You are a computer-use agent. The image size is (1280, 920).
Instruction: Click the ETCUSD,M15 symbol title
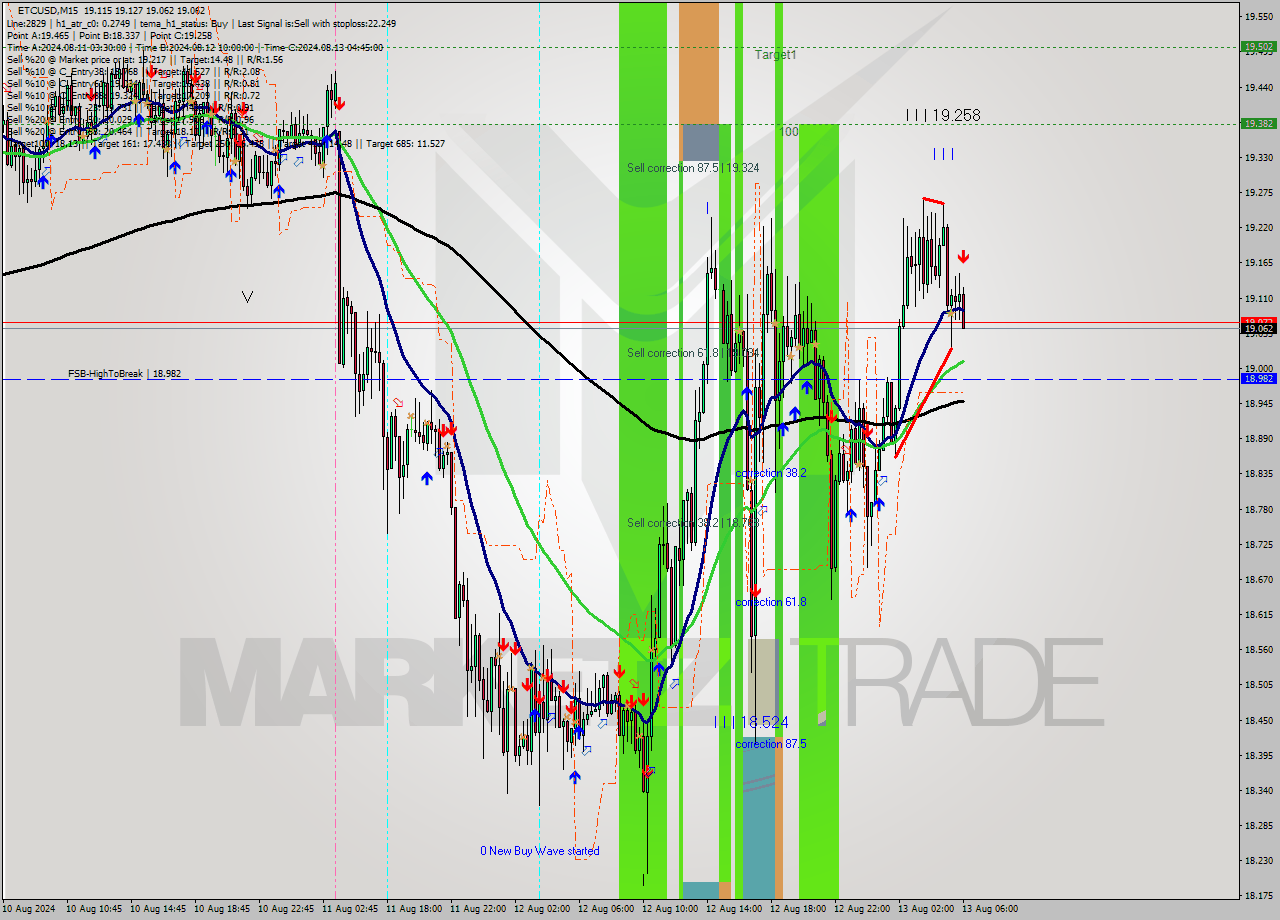pyautogui.click(x=48, y=10)
